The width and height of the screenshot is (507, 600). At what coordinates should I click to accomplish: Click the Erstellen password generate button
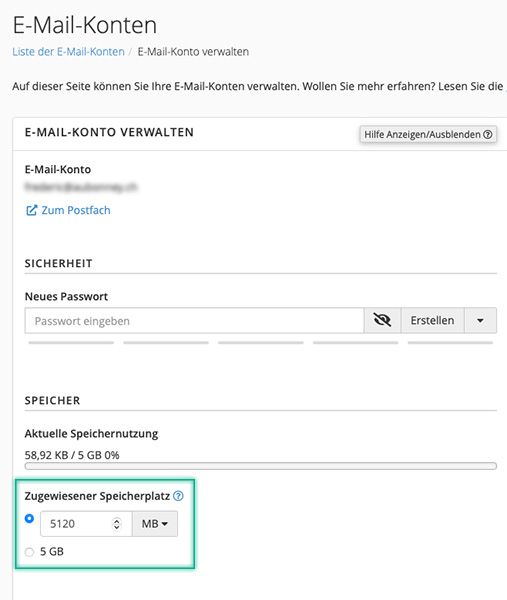click(x=432, y=320)
